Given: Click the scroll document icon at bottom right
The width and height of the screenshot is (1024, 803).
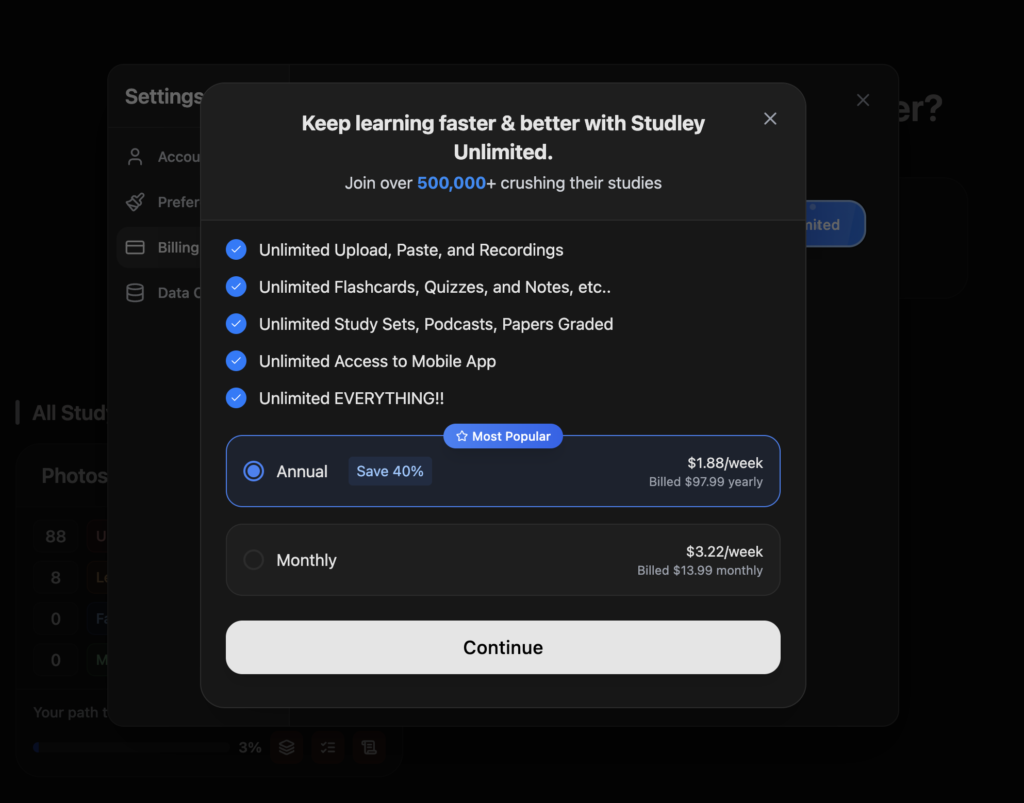Looking at the screenshot, I should tap(369, 747).
